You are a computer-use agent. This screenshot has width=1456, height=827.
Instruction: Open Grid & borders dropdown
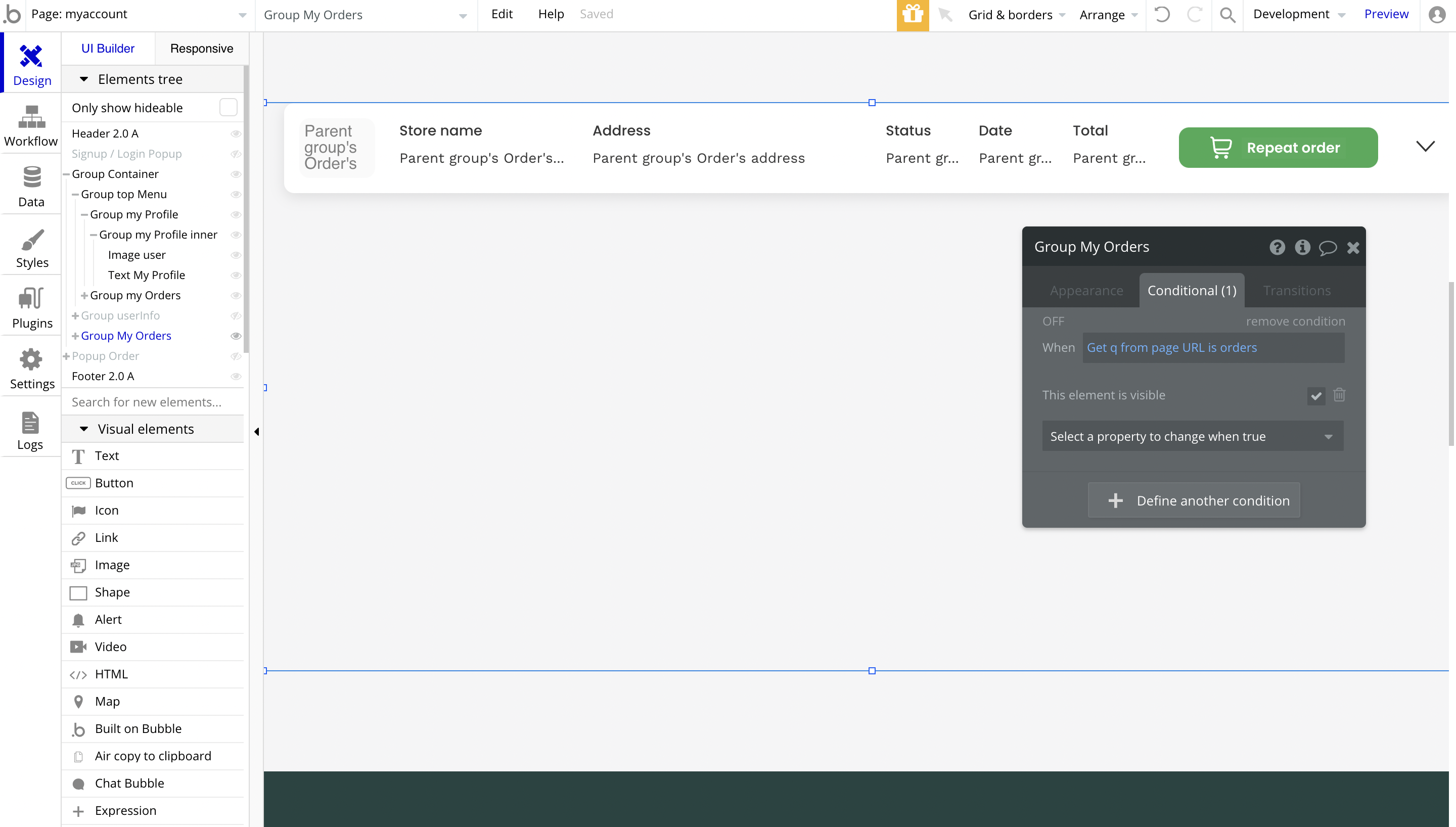(x=1016, y=15)
